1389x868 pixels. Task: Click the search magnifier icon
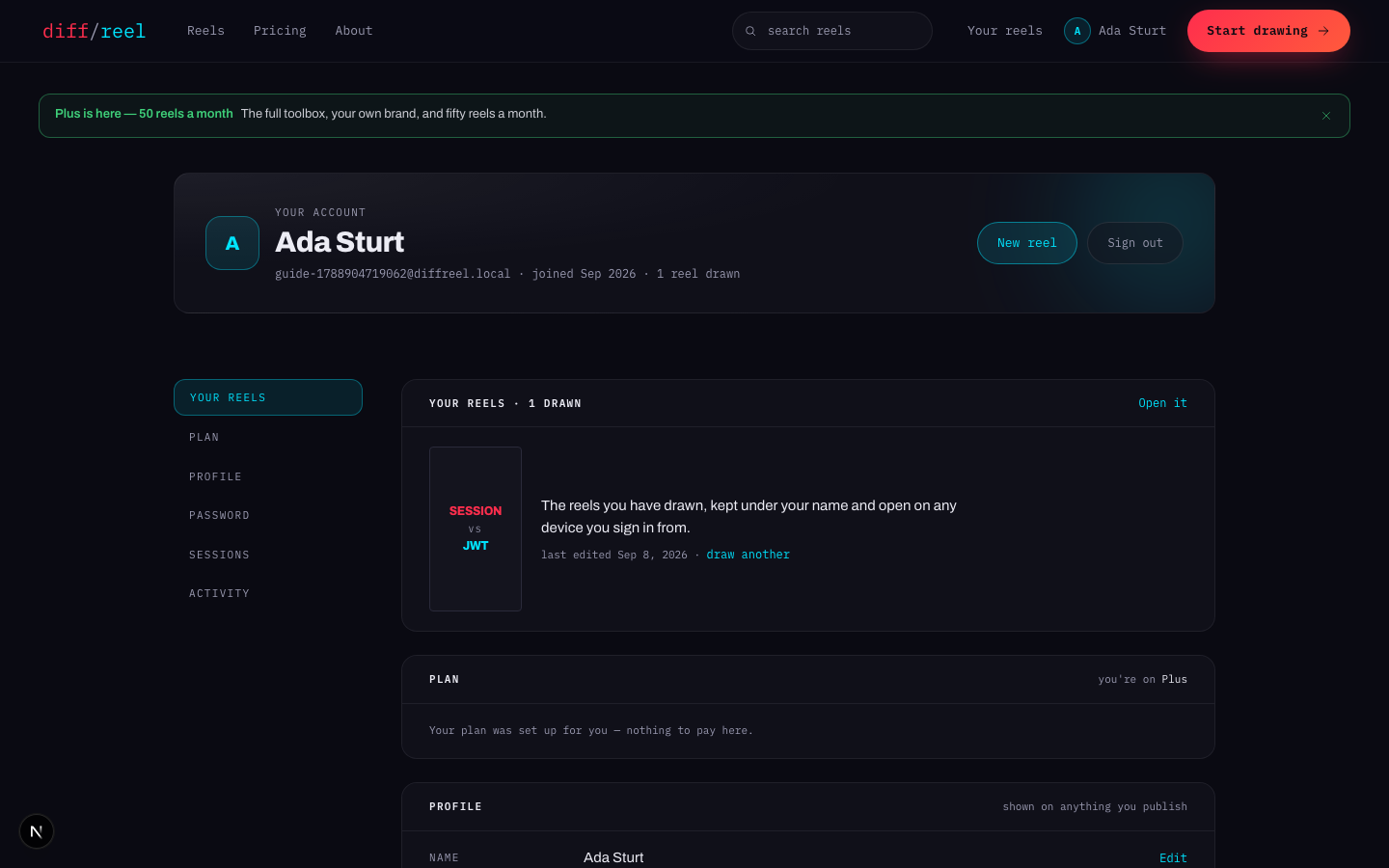point(750,31)
